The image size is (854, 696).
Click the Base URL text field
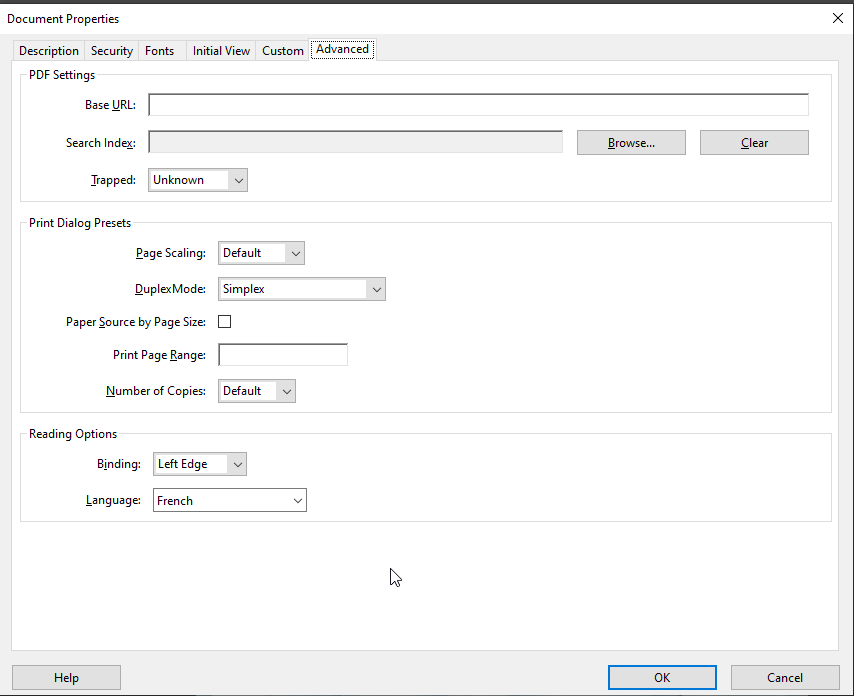478,105
